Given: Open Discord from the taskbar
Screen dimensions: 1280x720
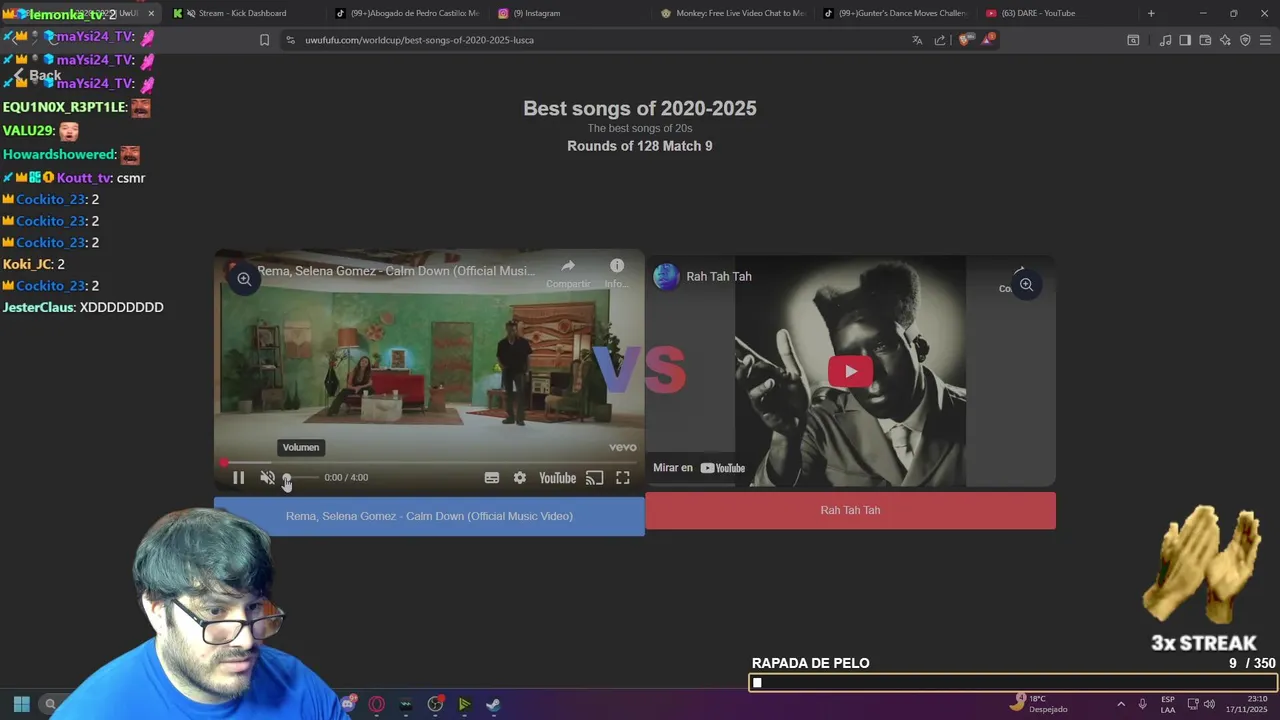Looking at the screenshot, I should click(347, 704).
